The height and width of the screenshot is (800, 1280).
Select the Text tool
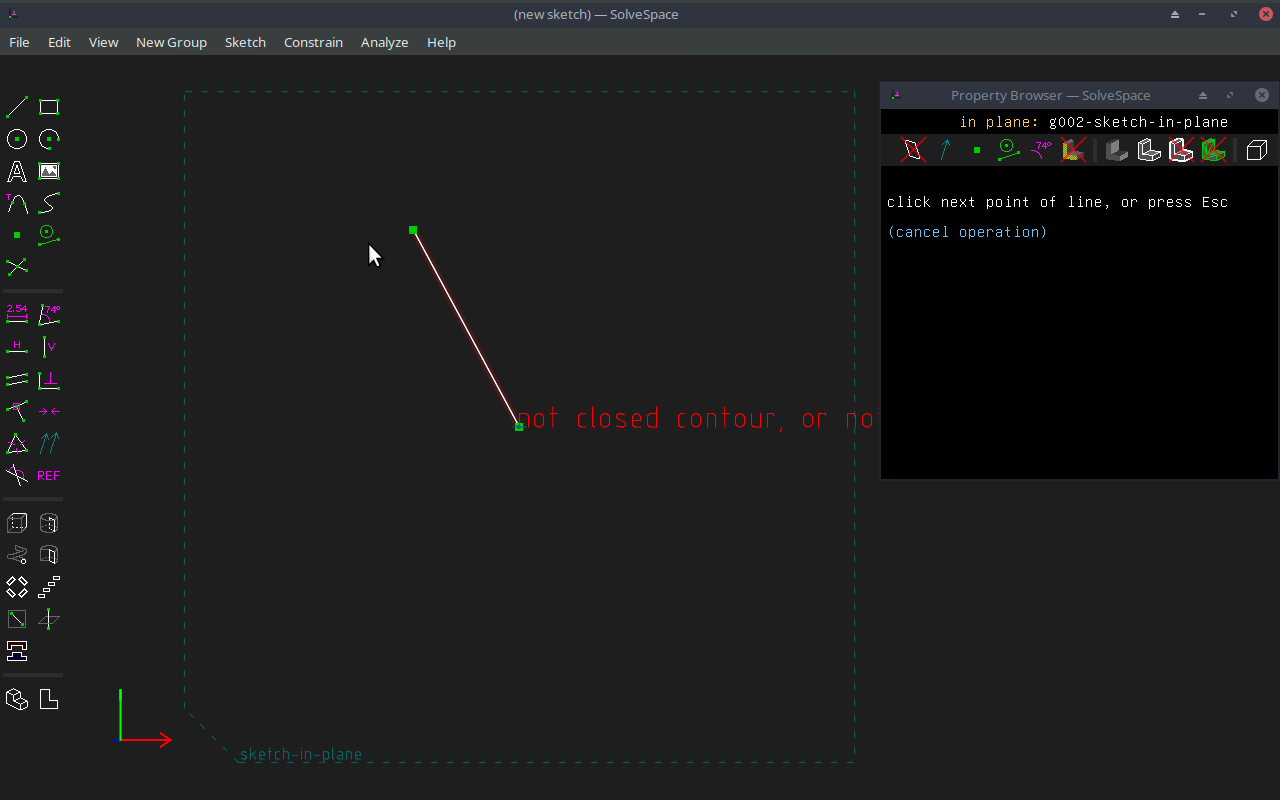click(16, 171)
